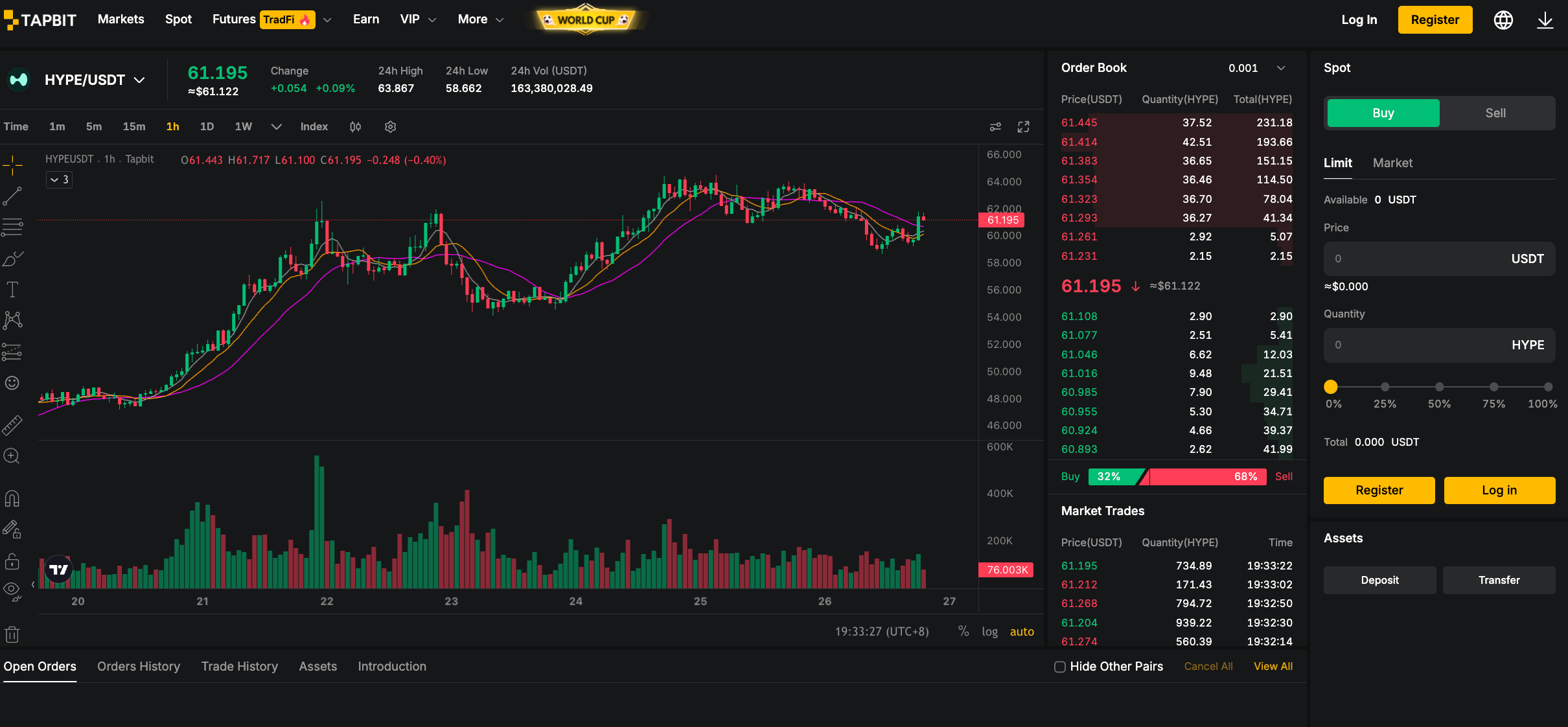Focus the Price USDT input field
The width and height of the screenshot is (1568, 727).
click(1440, 259)
